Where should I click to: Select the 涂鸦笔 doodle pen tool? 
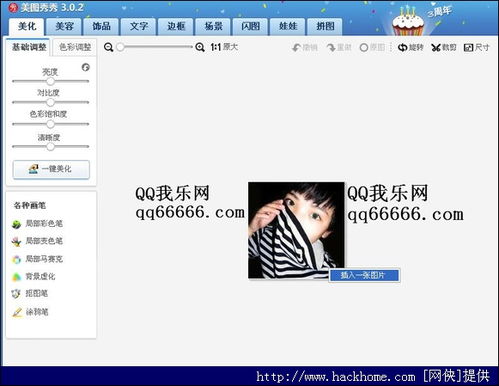30,312
